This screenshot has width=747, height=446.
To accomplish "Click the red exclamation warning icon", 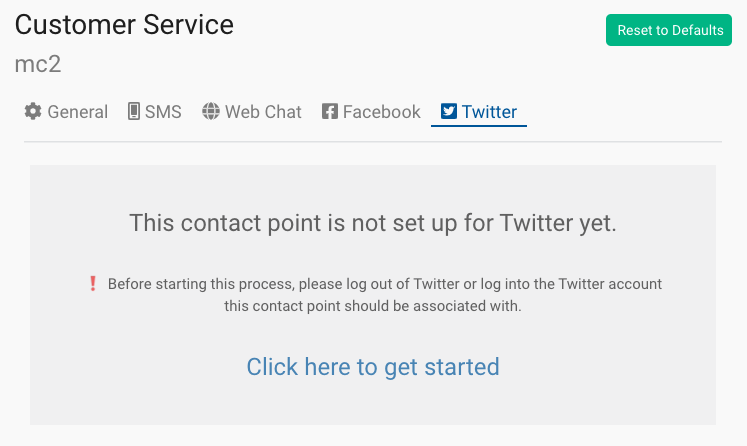I will click(93, 284).
